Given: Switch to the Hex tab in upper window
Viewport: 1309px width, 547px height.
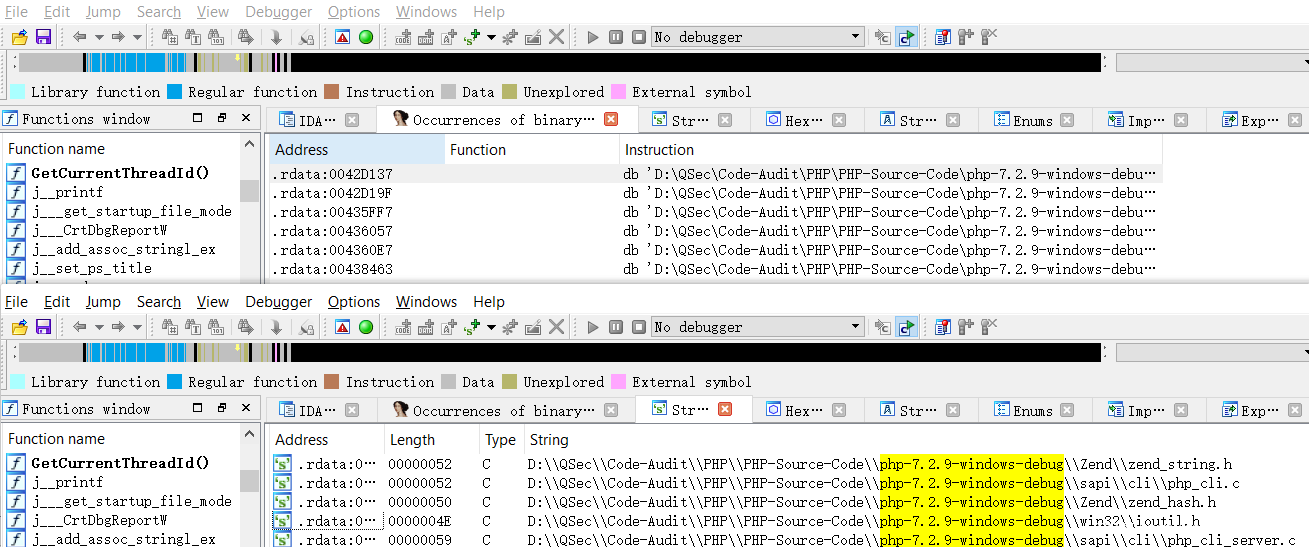Looking at the screenshot, I should click(795, 120).
